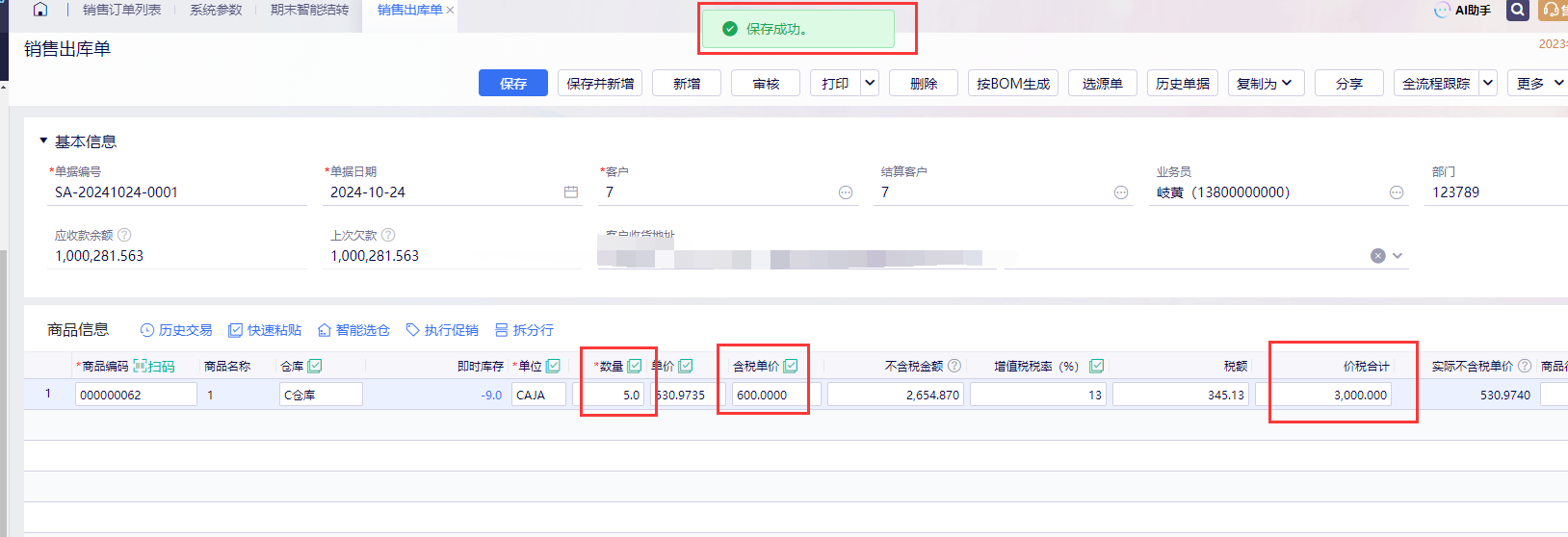Open the 更多 menu
The height and width of the screenshot is (537, 1568).
click(x=1538, y=83)
